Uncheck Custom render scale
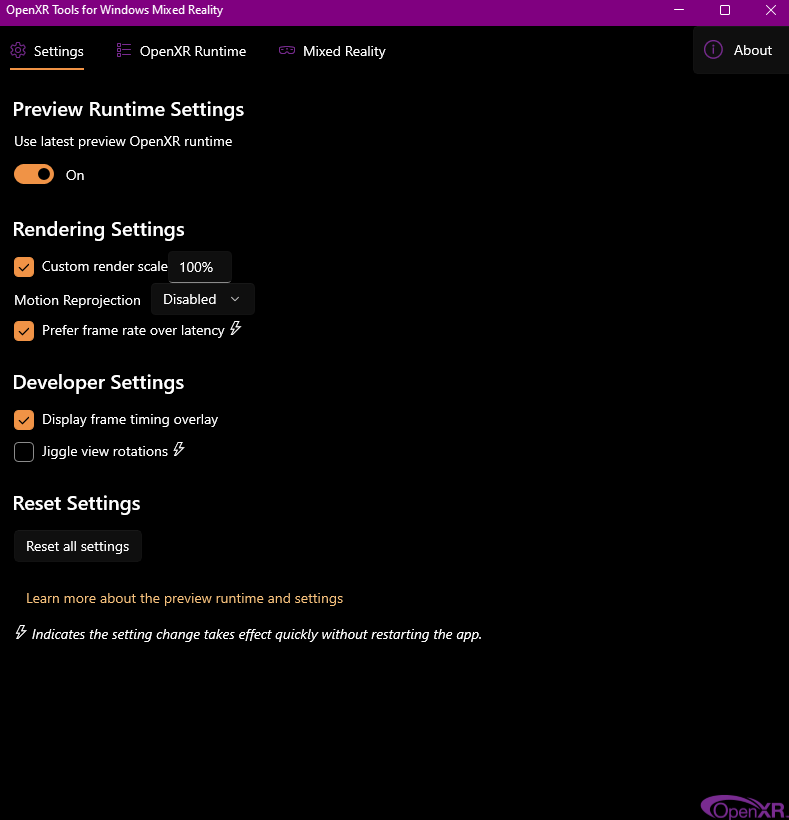 click(x=24, y=267)
